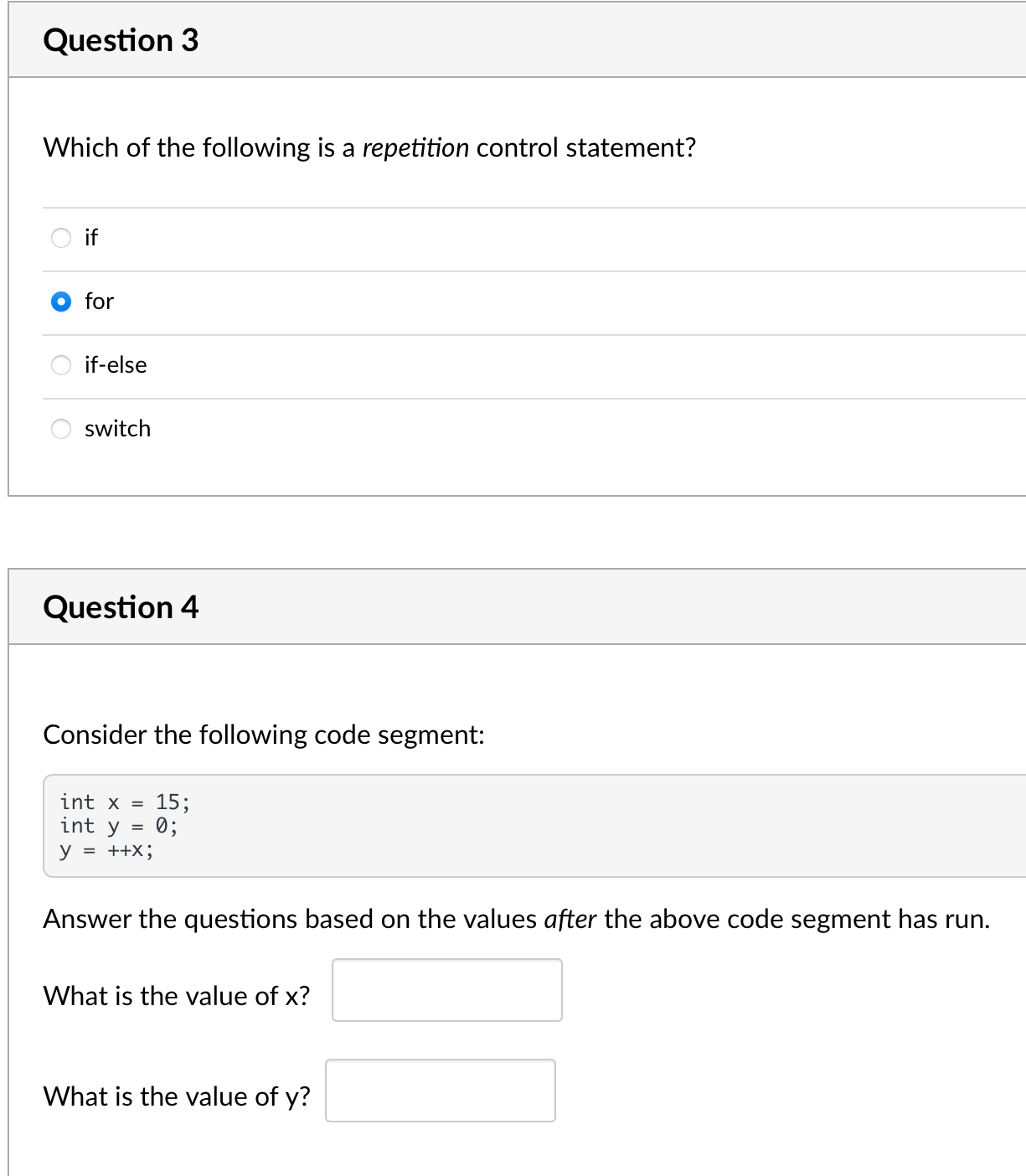Focus the value of x input field

pyautogui.click(x=447, y=990)
